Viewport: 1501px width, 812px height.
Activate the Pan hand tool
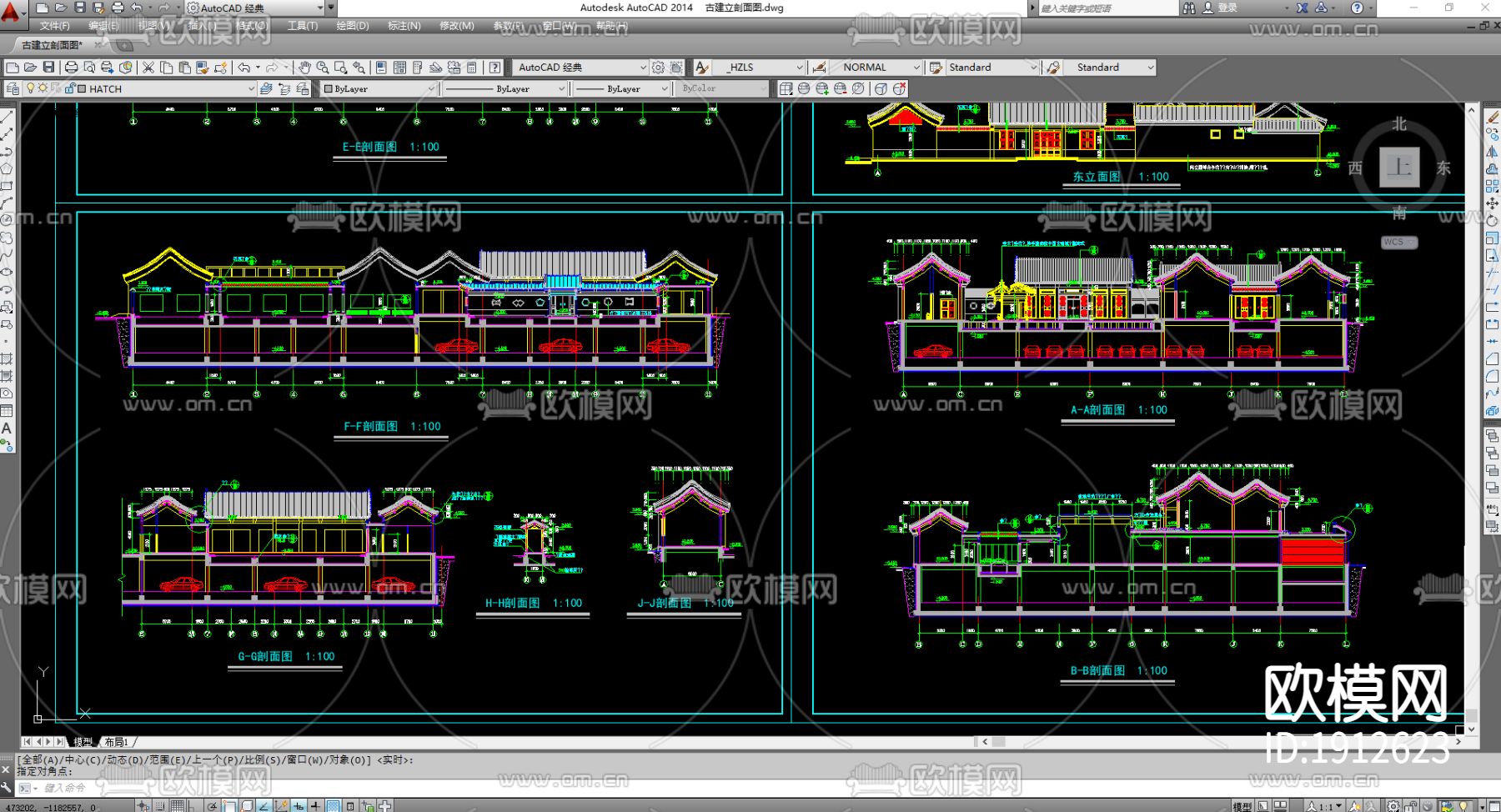[x=304, y=68]
